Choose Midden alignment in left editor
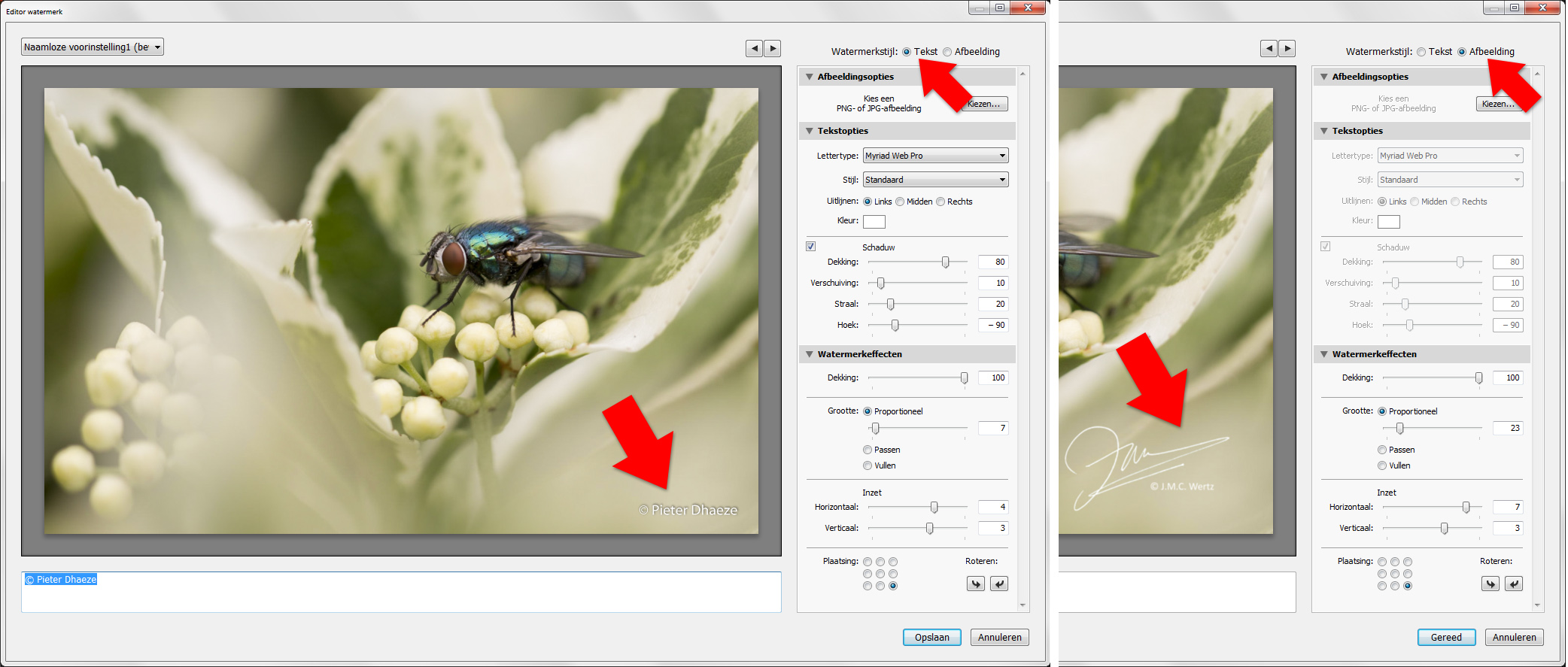 coord(900,202)
